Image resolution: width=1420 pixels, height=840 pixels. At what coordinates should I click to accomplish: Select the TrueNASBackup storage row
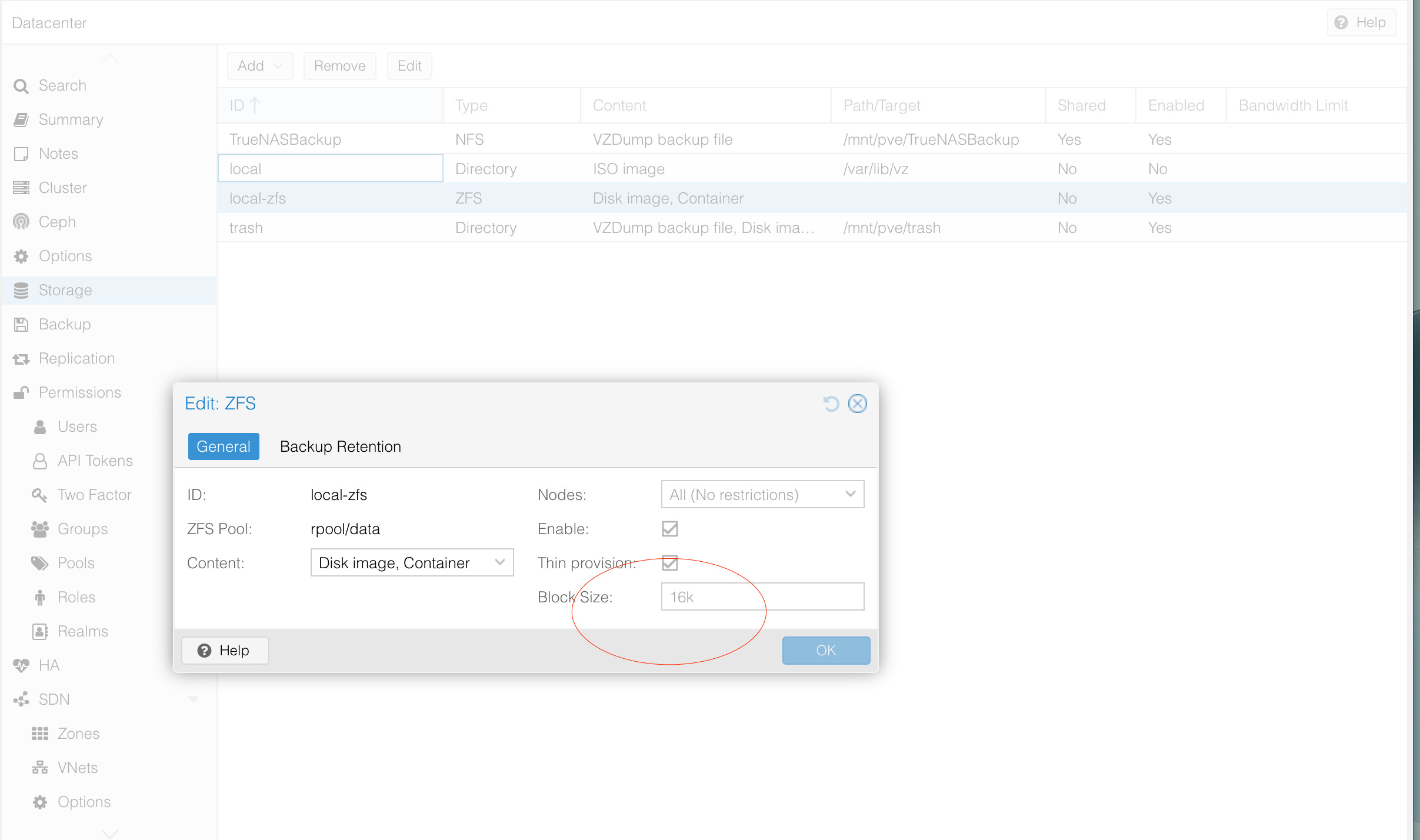(812, 139)
